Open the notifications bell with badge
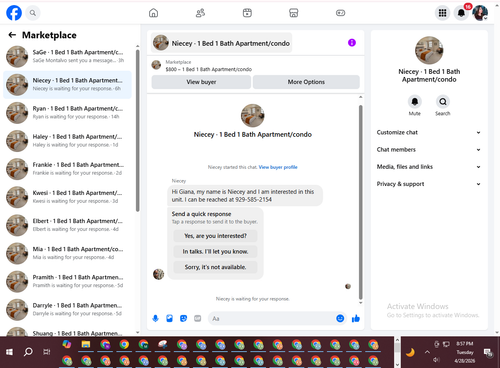 461,13
